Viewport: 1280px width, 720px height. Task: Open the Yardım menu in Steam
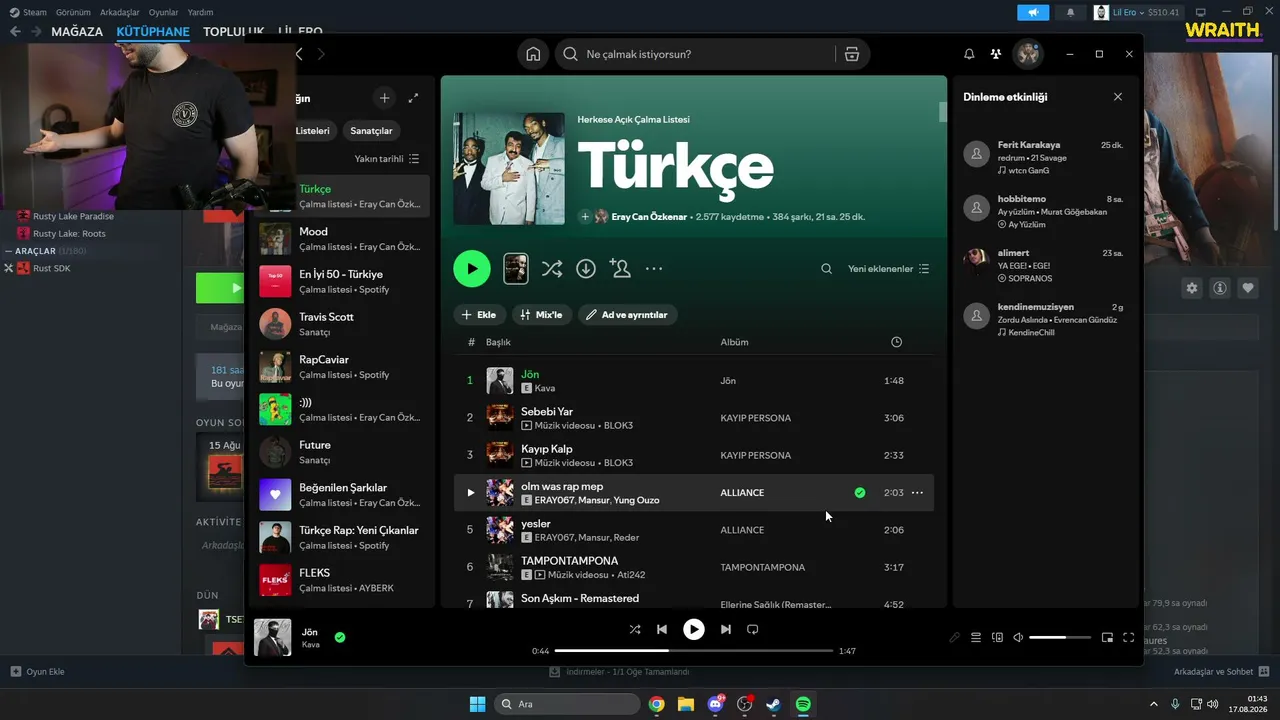pos(201,12)
